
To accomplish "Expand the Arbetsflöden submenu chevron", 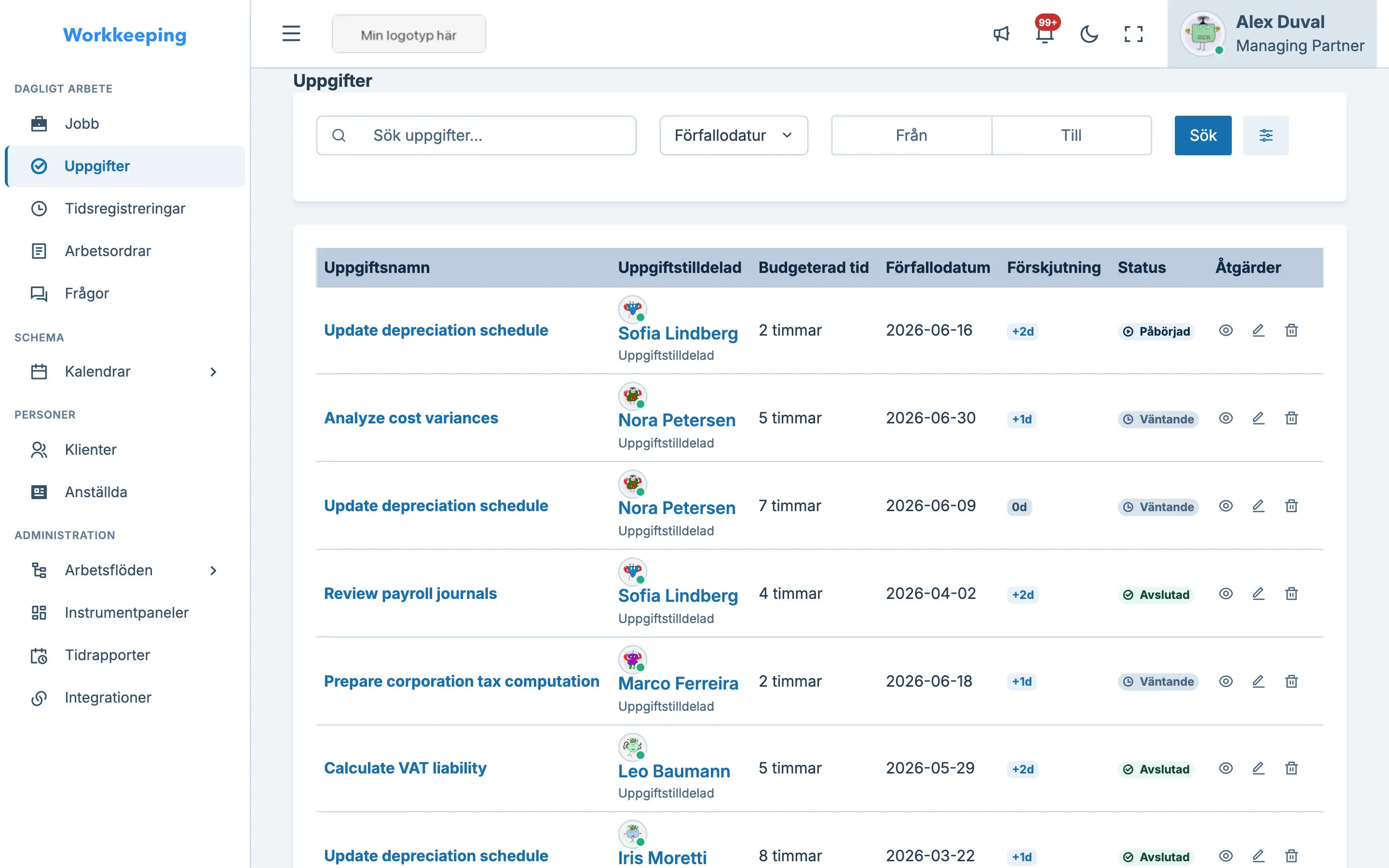I will [x=213, y=570].
